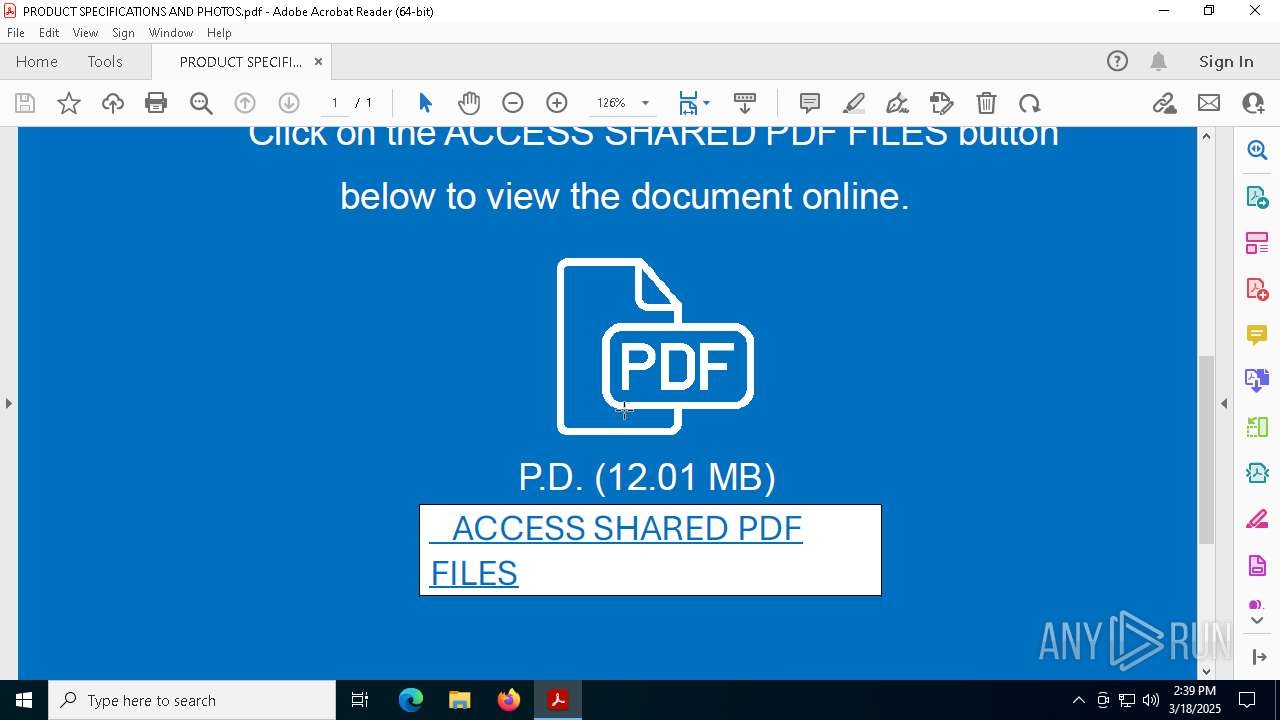
Task: Go to the previous page
Action: click(x=245, y=103)
